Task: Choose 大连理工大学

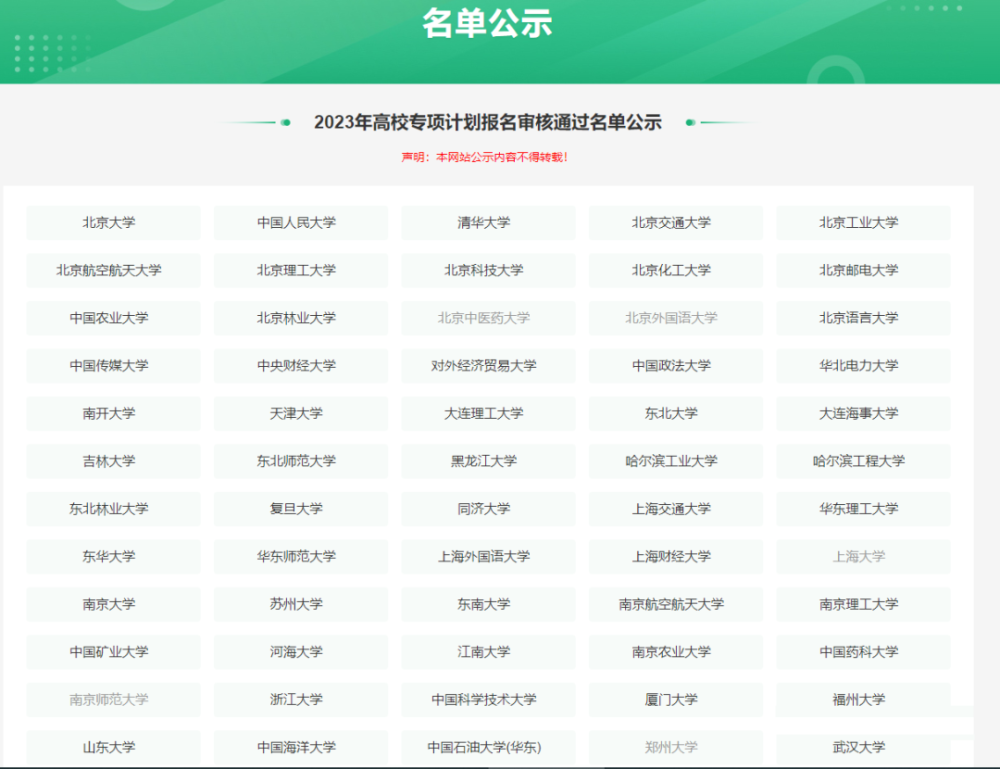Action: coord(489,414)
